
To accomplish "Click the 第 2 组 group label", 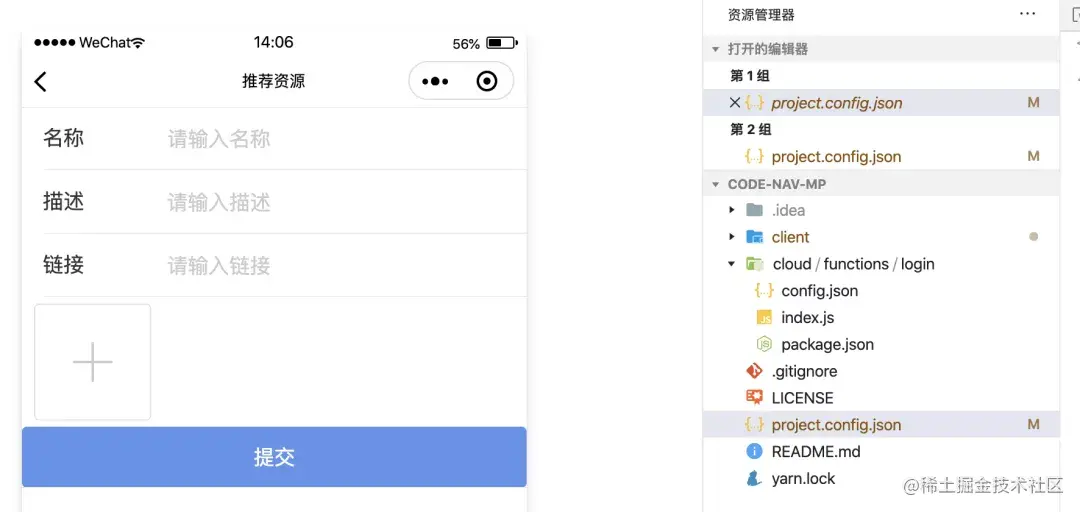I will click(751, 130).
